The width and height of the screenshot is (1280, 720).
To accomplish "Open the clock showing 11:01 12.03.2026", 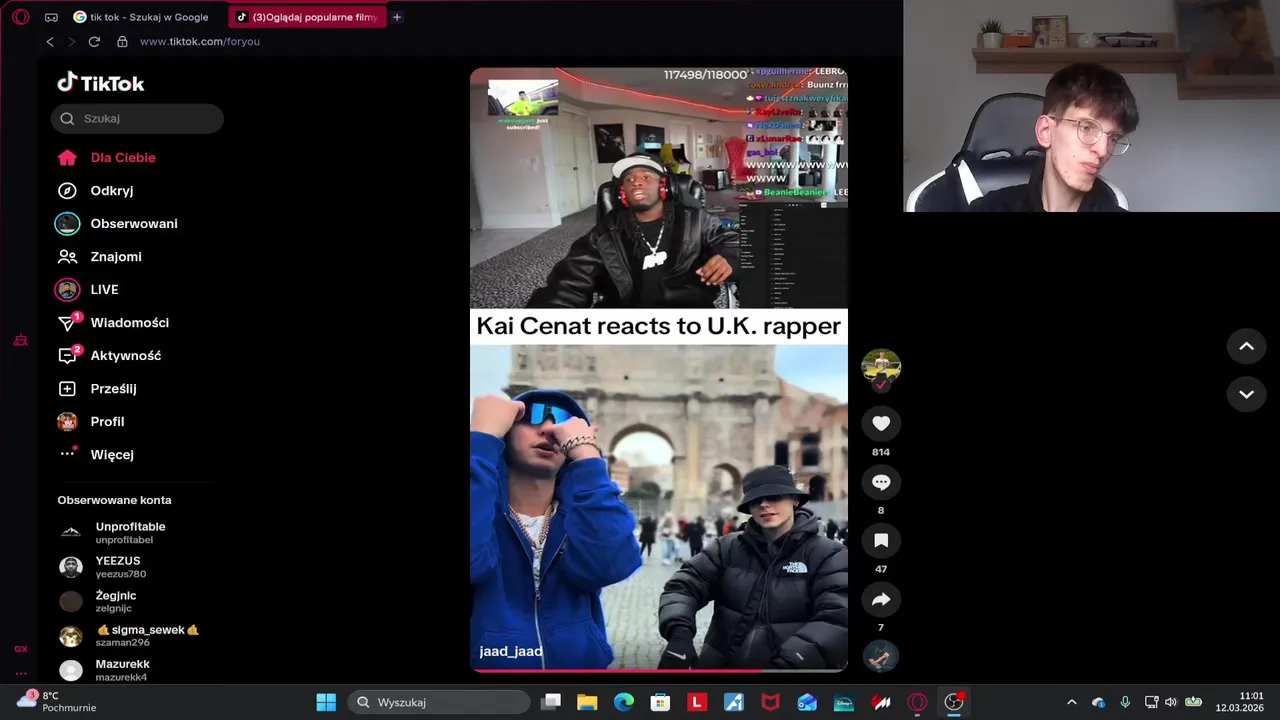I will pos(1240,702).
